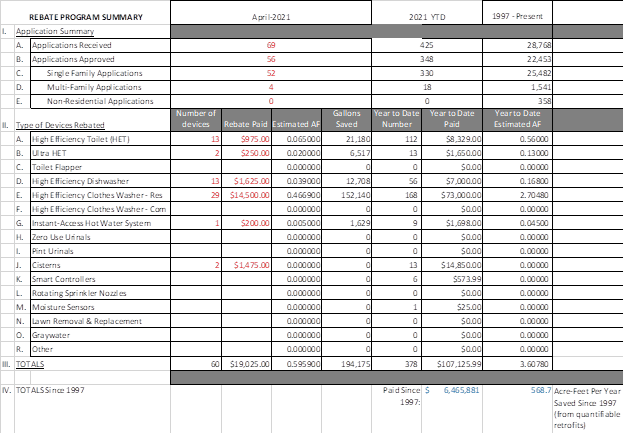Image resolution: width=624 pixels, height=434 pixels.
Task: Click the cell showing 358
Action: tap(545, 101)
